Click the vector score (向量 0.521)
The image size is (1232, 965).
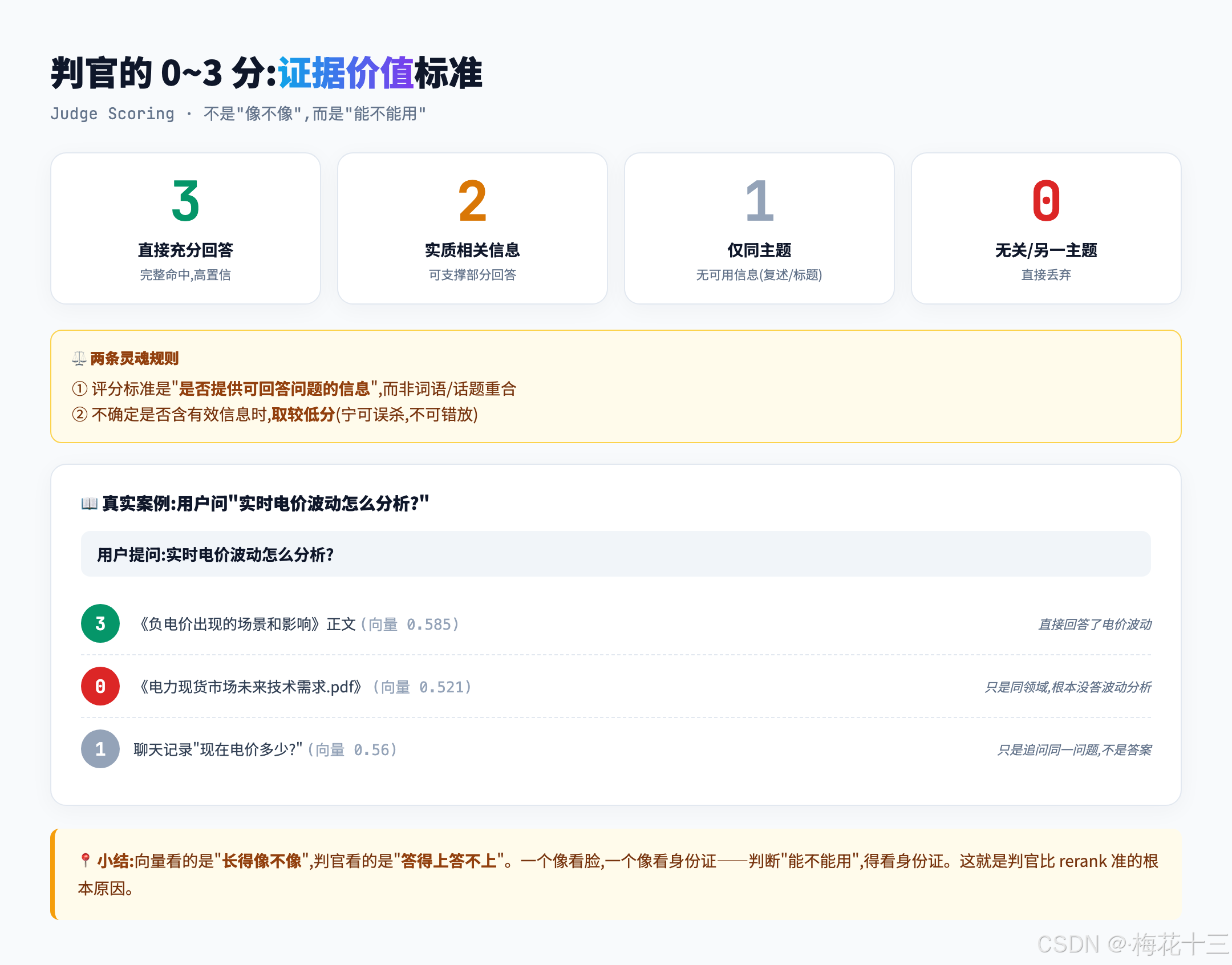pos(423,687)
